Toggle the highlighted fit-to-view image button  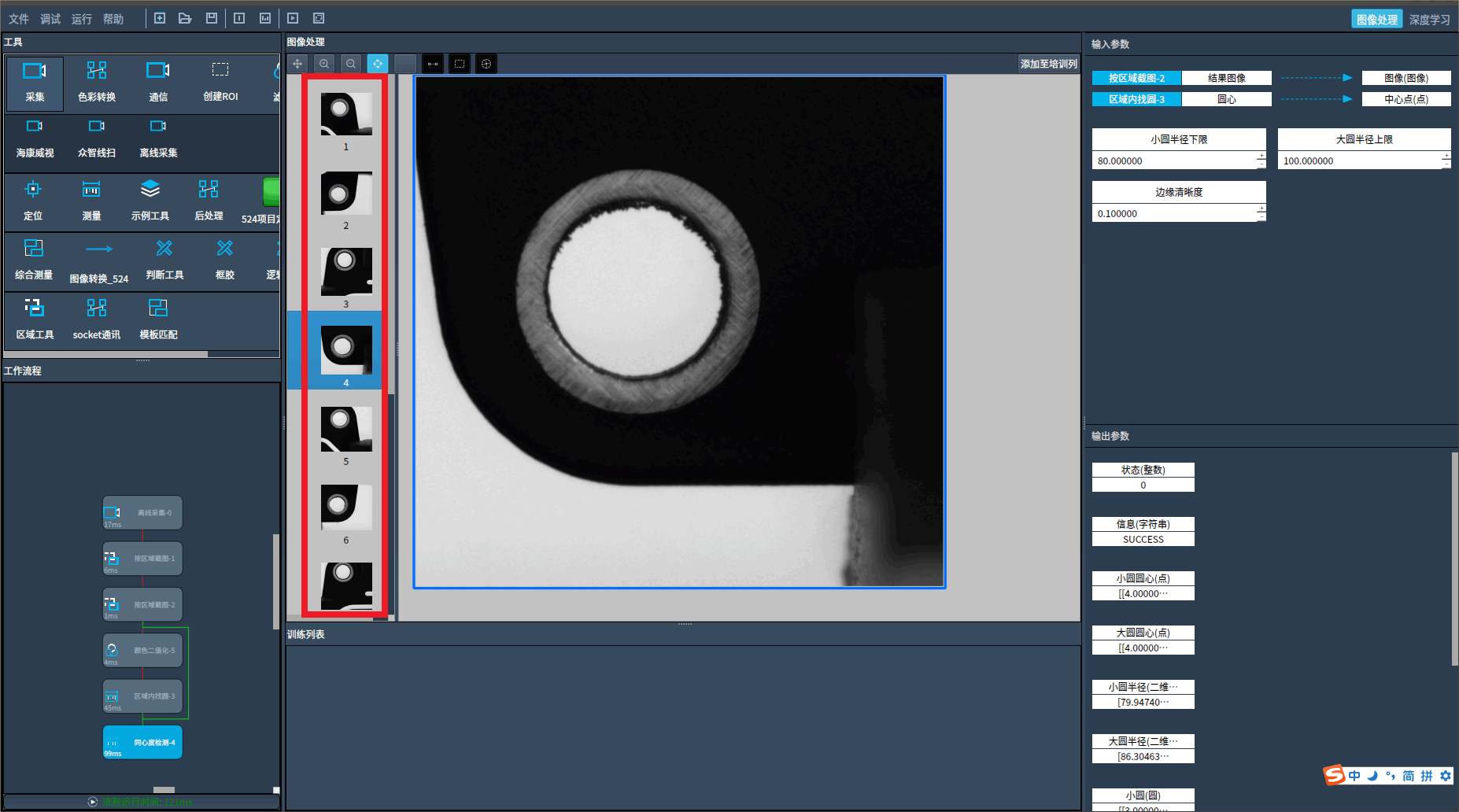point(378,64)
